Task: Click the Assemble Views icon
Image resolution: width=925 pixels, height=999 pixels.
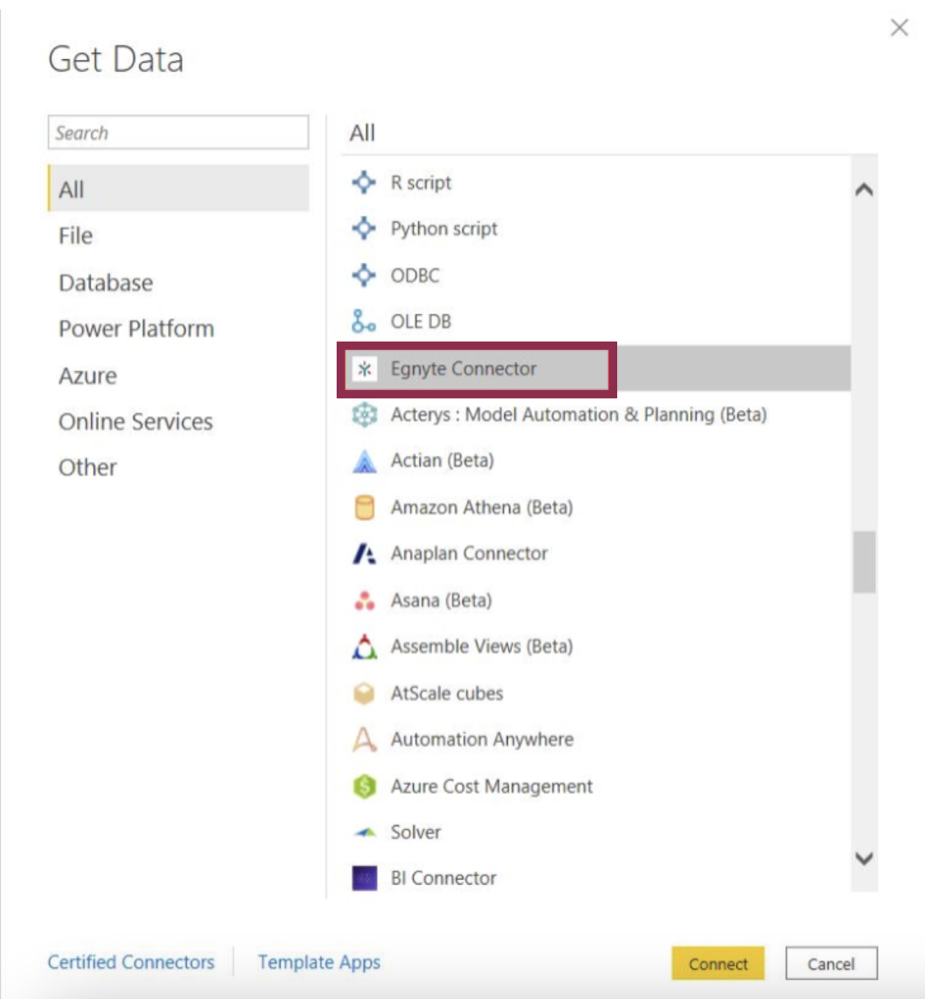Action: point(364,647)
